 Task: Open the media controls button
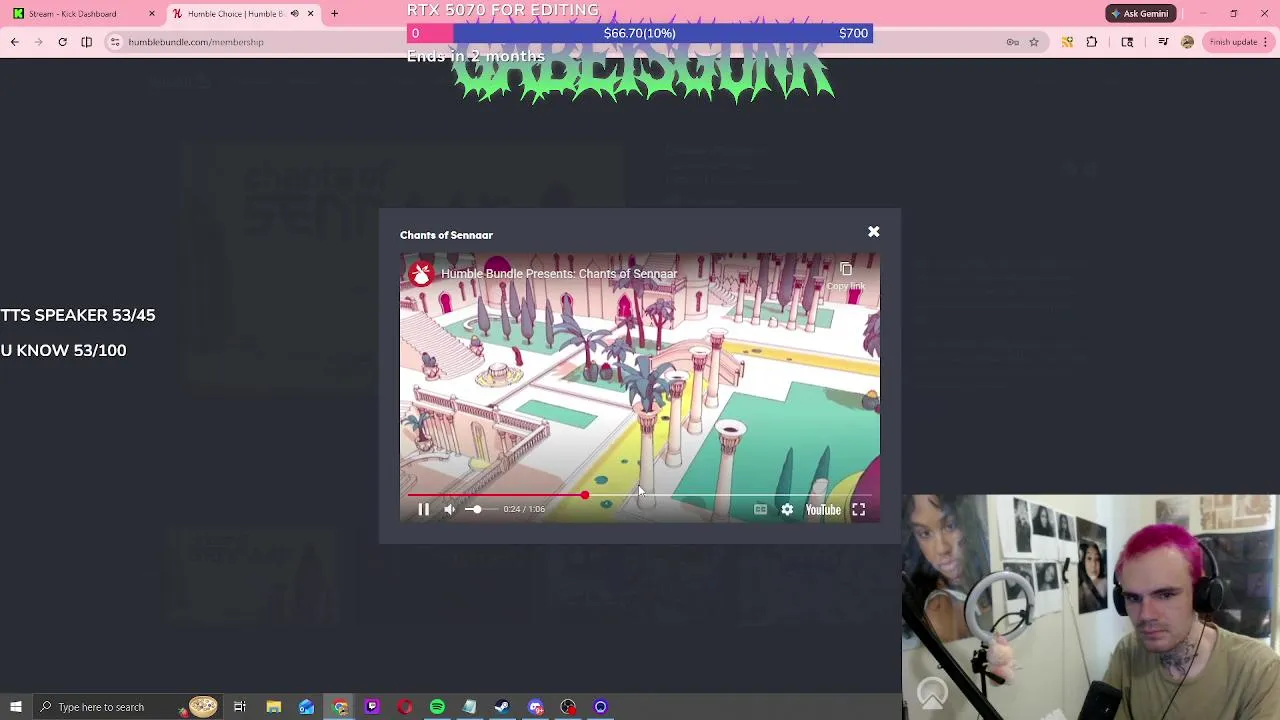[1163, 42]
